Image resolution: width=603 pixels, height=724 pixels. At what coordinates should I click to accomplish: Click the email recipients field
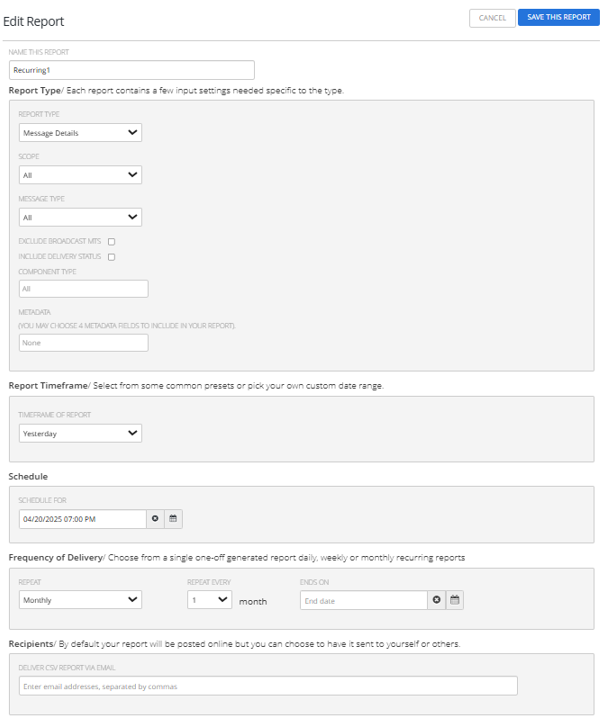tap(268, 686)
